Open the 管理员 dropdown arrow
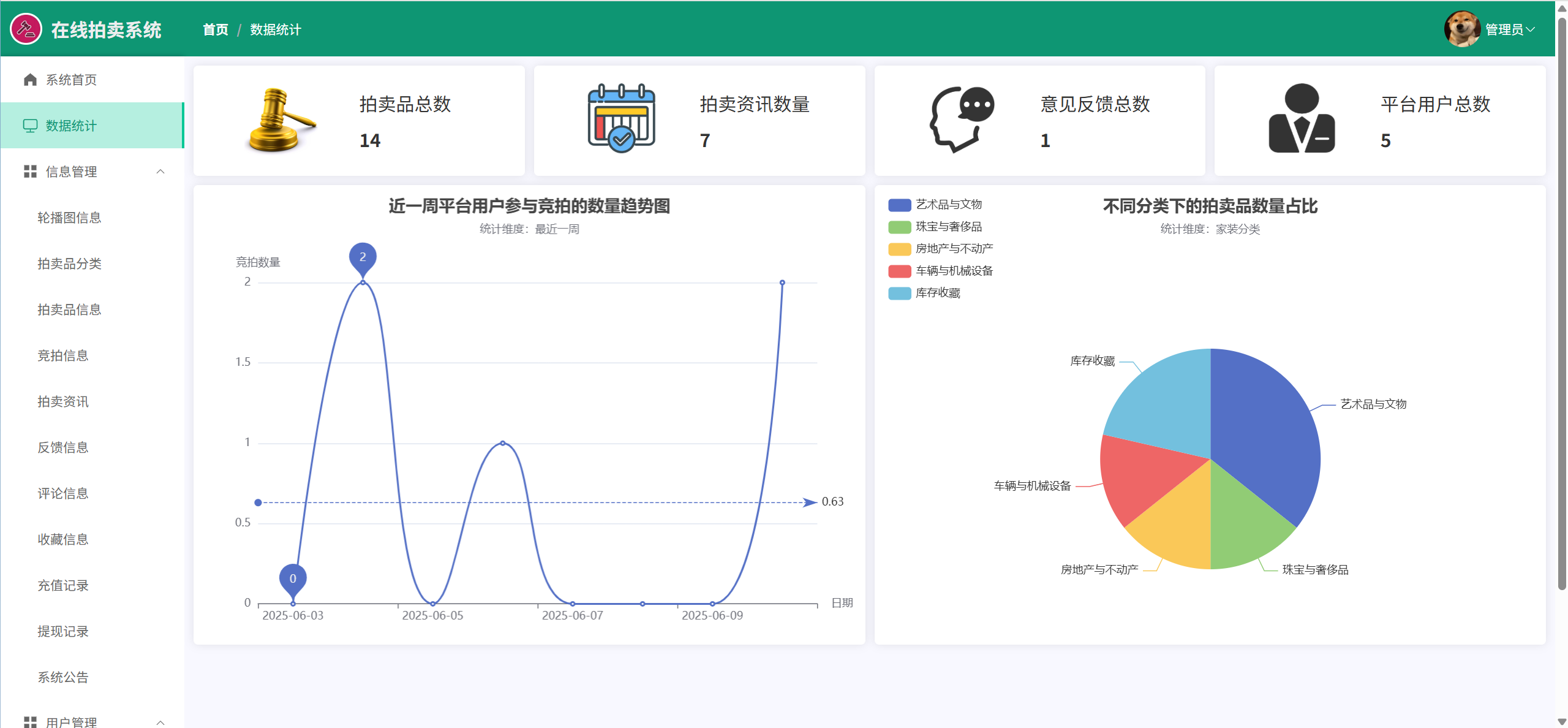The height and width of the screenshot is (728, 1568). click(x=1531, y=29)
